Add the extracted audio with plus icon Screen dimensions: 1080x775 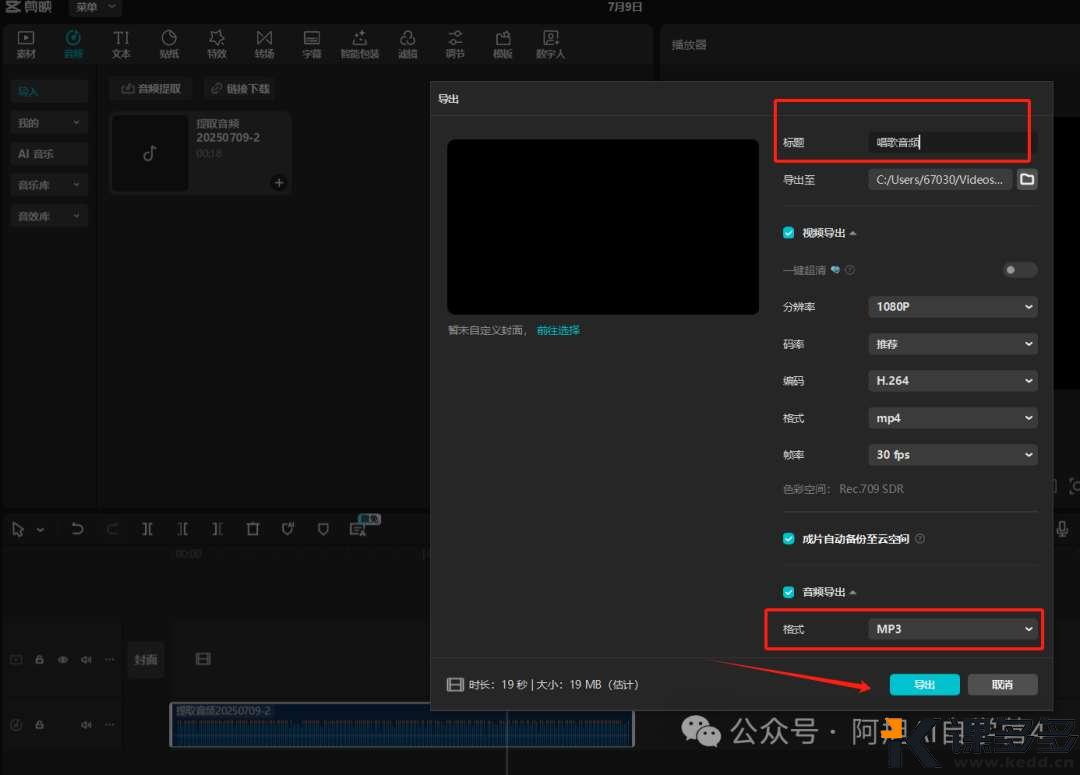(279, 183)
